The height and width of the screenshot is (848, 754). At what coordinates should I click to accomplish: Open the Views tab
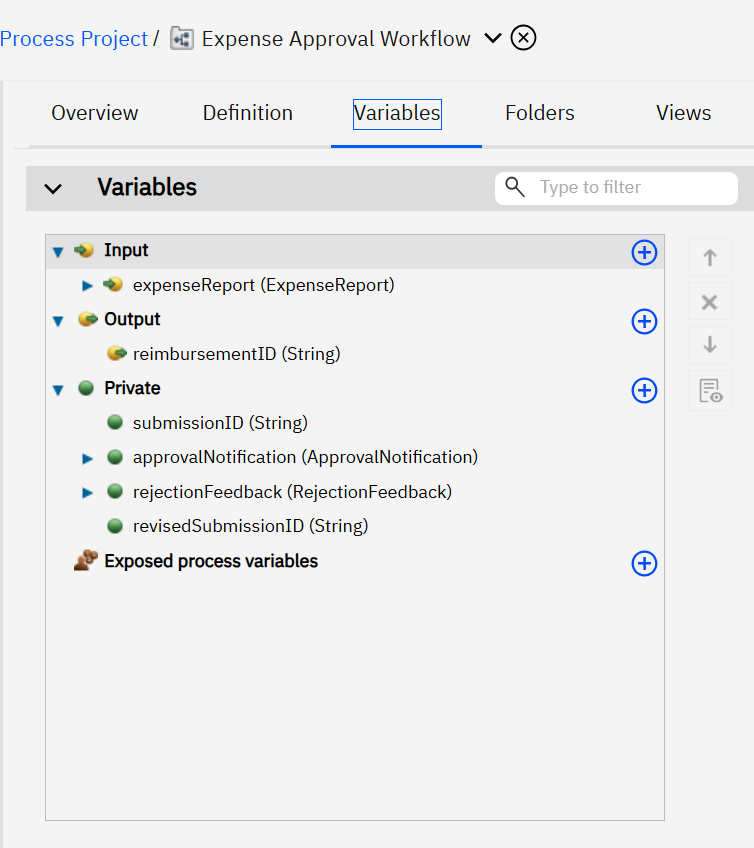tap(684, 113)
